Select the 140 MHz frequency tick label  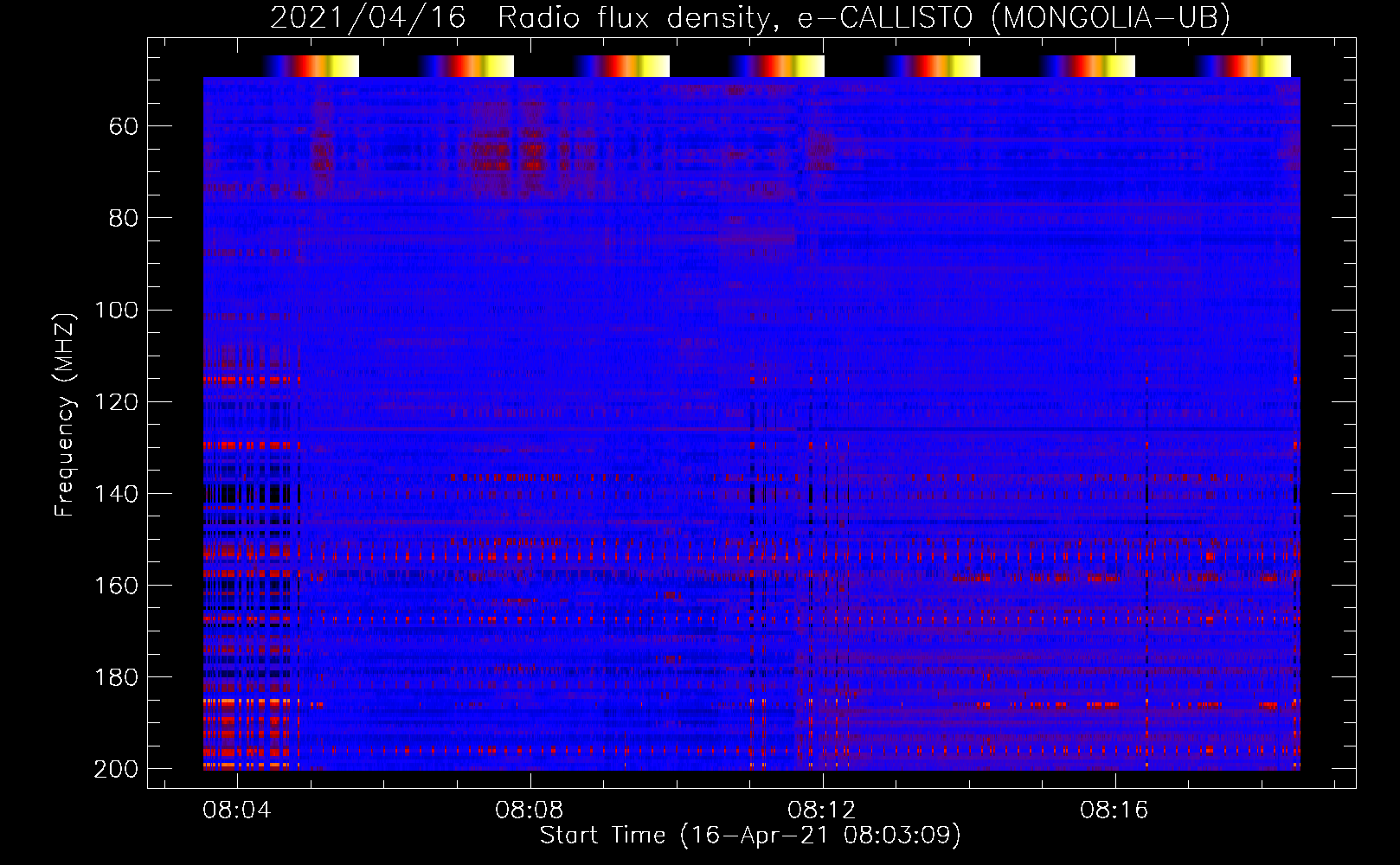tap(117, 494)
